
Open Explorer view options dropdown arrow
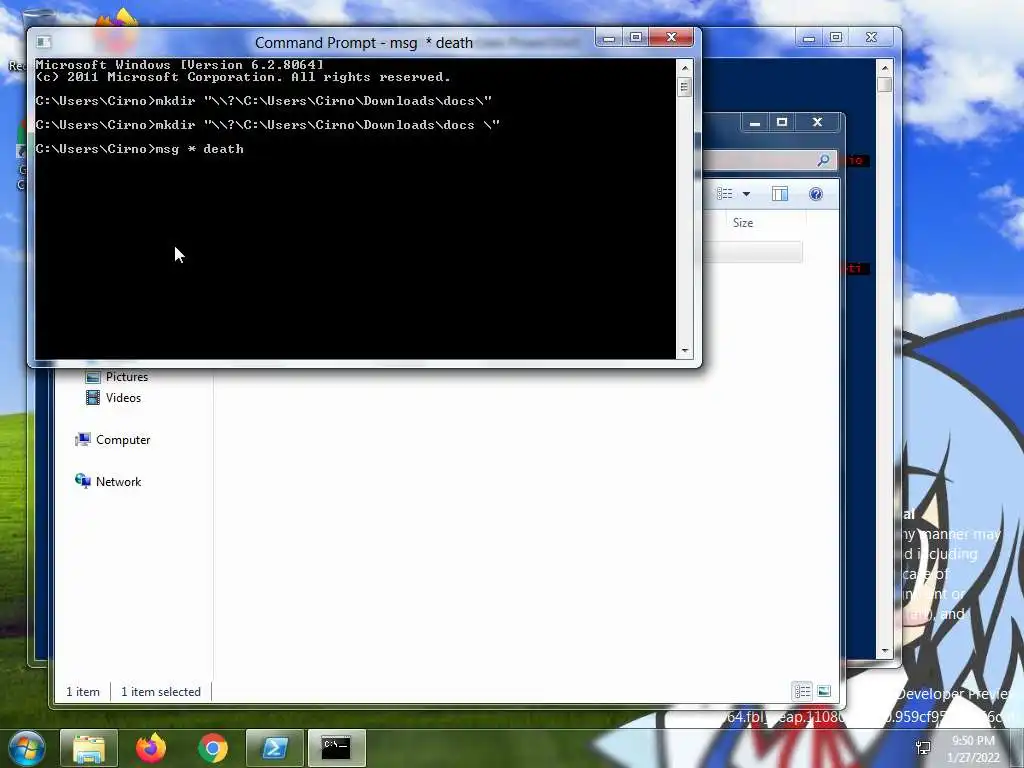[746, 194]
